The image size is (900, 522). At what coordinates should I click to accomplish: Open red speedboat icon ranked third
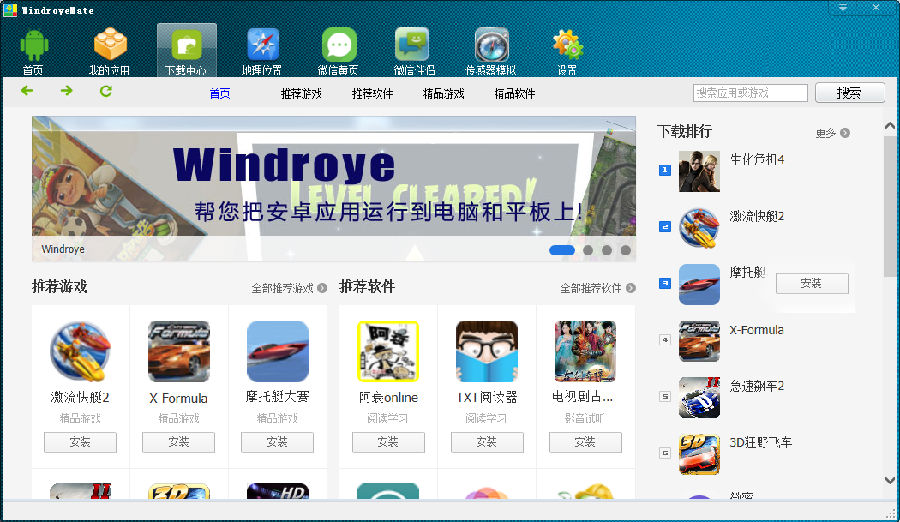point(699,284)
